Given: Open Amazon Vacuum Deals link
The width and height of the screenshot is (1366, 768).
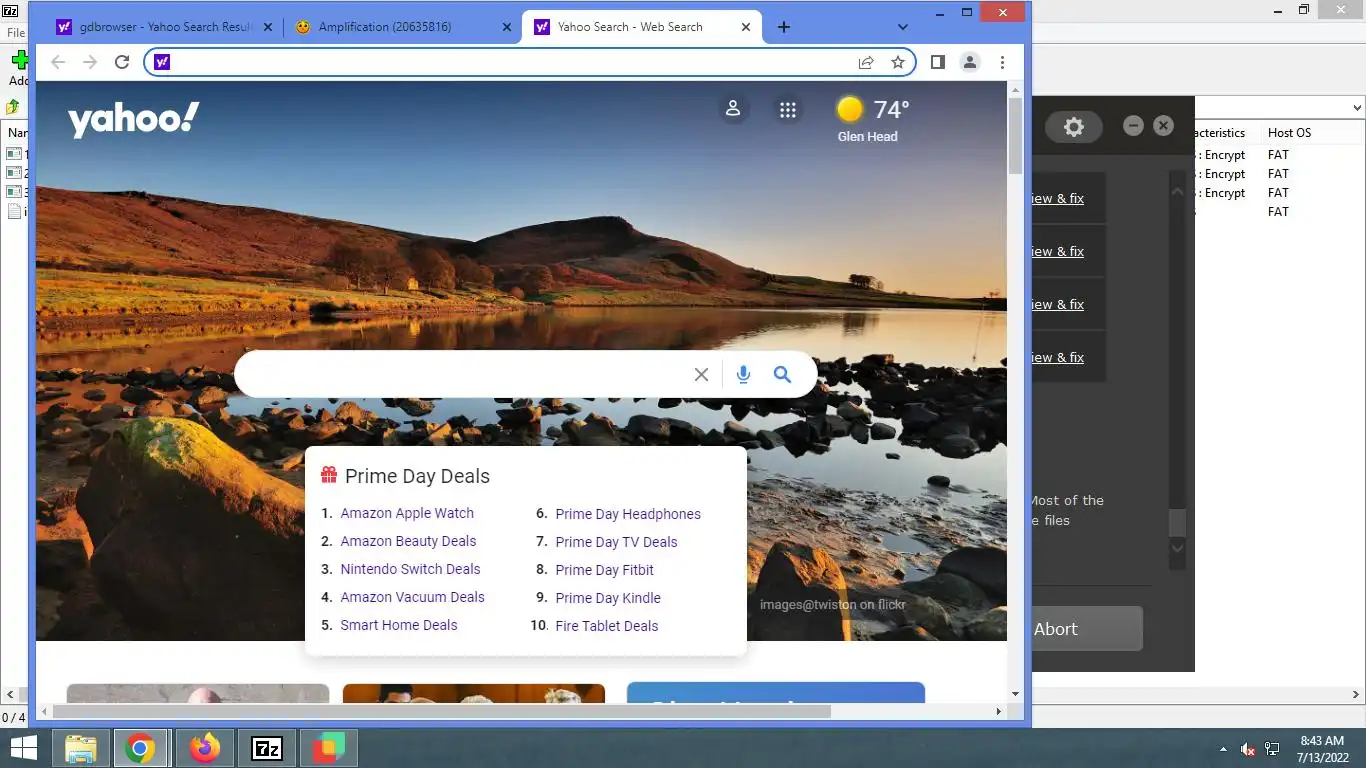Looking at the screenshot, I should [412, 597].
